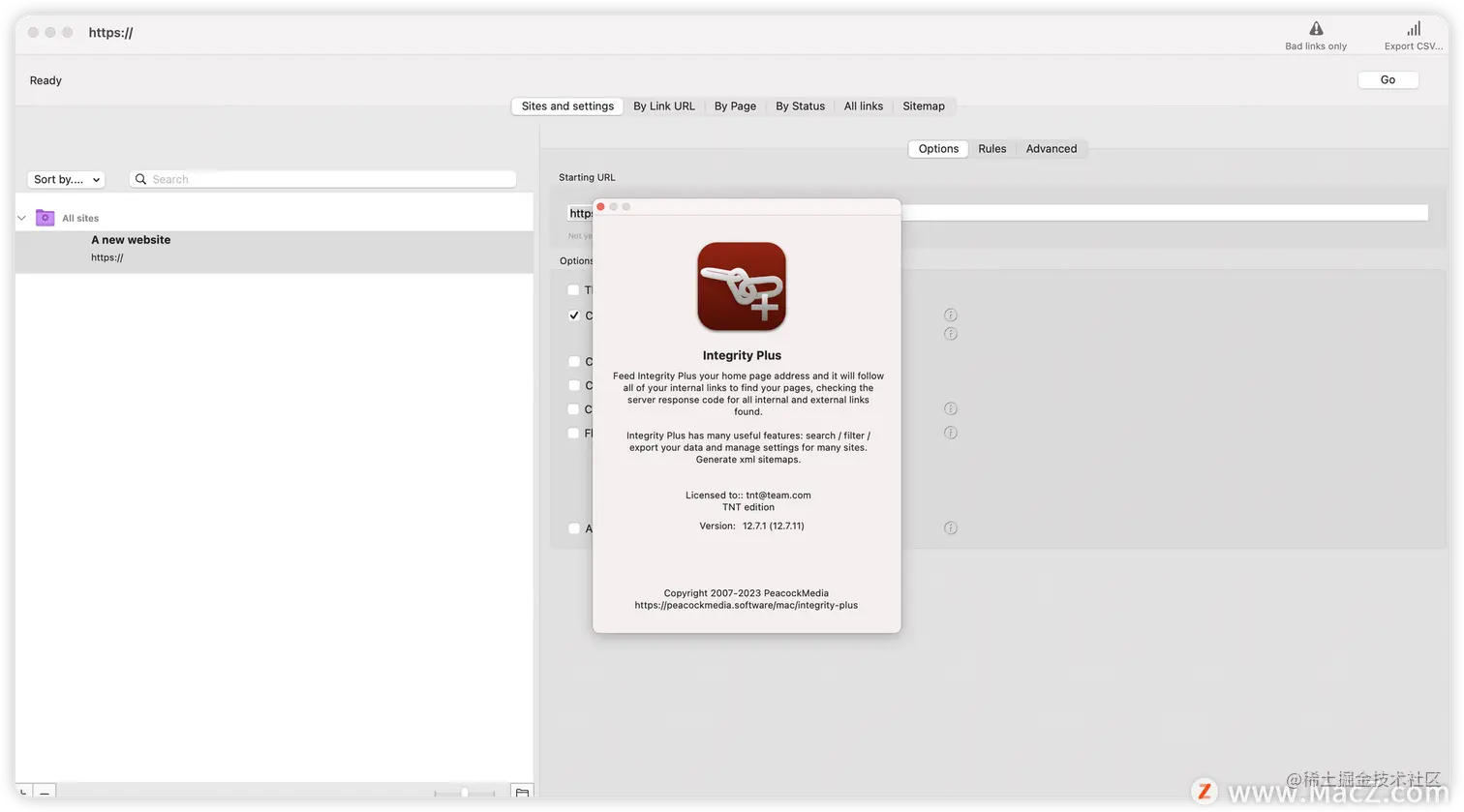Screen dimensions: 1464x812
Task: Click the Go button
Action: click(x=1388, y=80)
